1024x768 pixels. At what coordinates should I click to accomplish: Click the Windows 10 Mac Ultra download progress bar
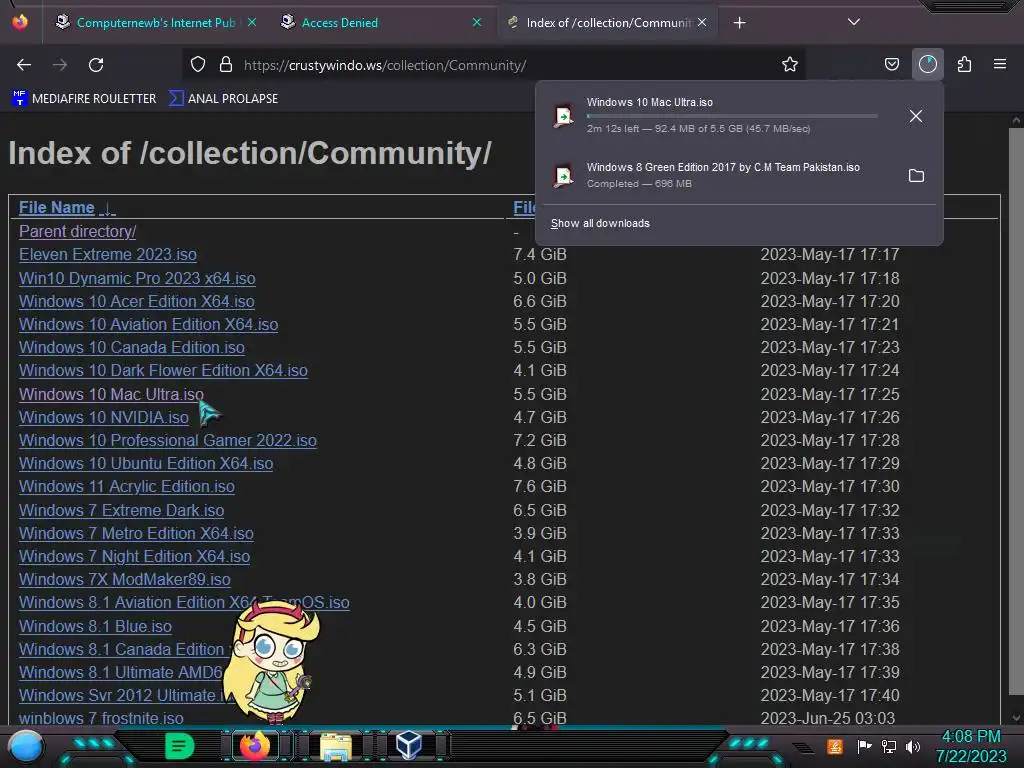[732, 116]
